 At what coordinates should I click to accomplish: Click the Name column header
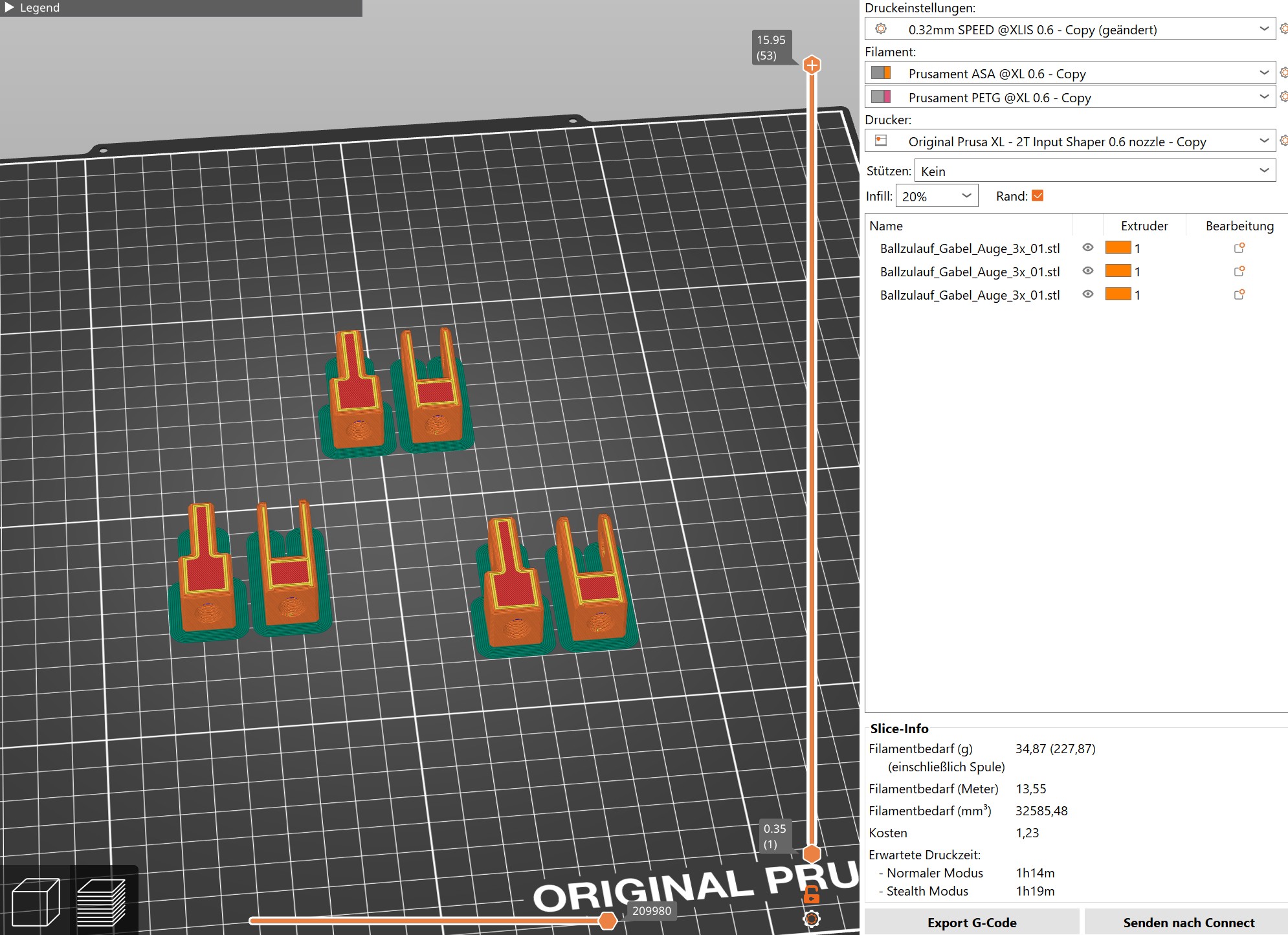968,225
